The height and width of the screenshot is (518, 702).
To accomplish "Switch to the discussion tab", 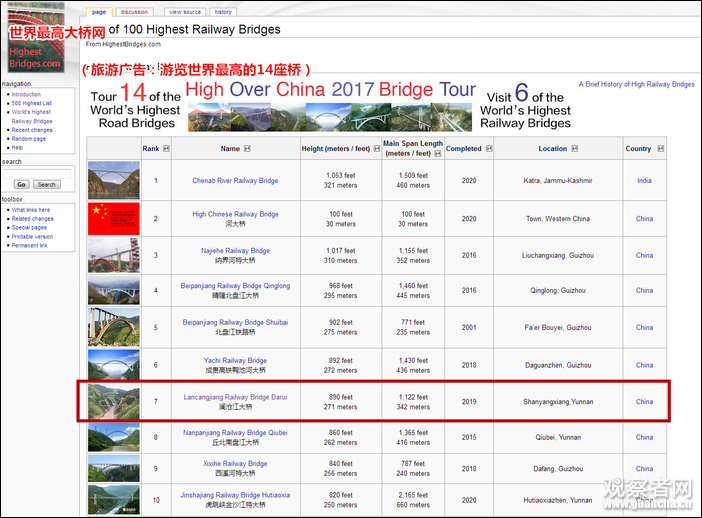I will [134, 12].
